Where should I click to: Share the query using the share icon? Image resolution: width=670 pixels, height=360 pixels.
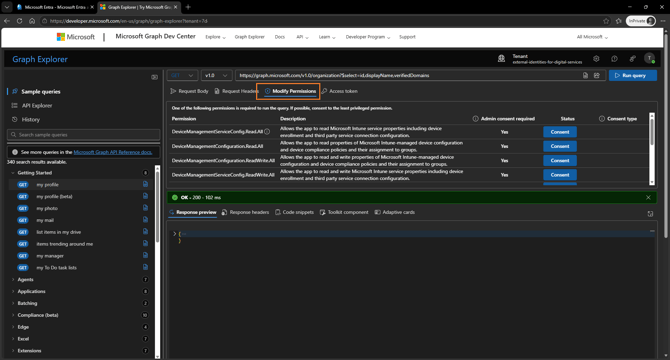(597, 76)
